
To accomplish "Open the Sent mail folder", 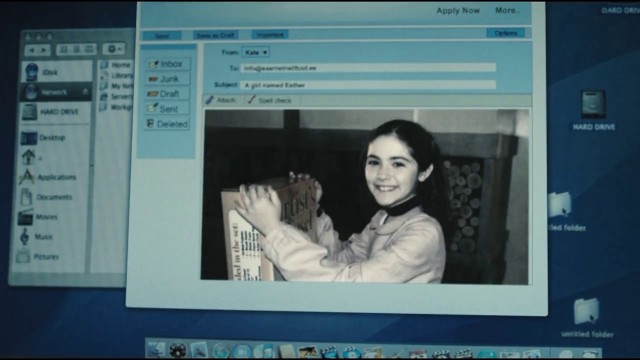I will click(167, 109).
